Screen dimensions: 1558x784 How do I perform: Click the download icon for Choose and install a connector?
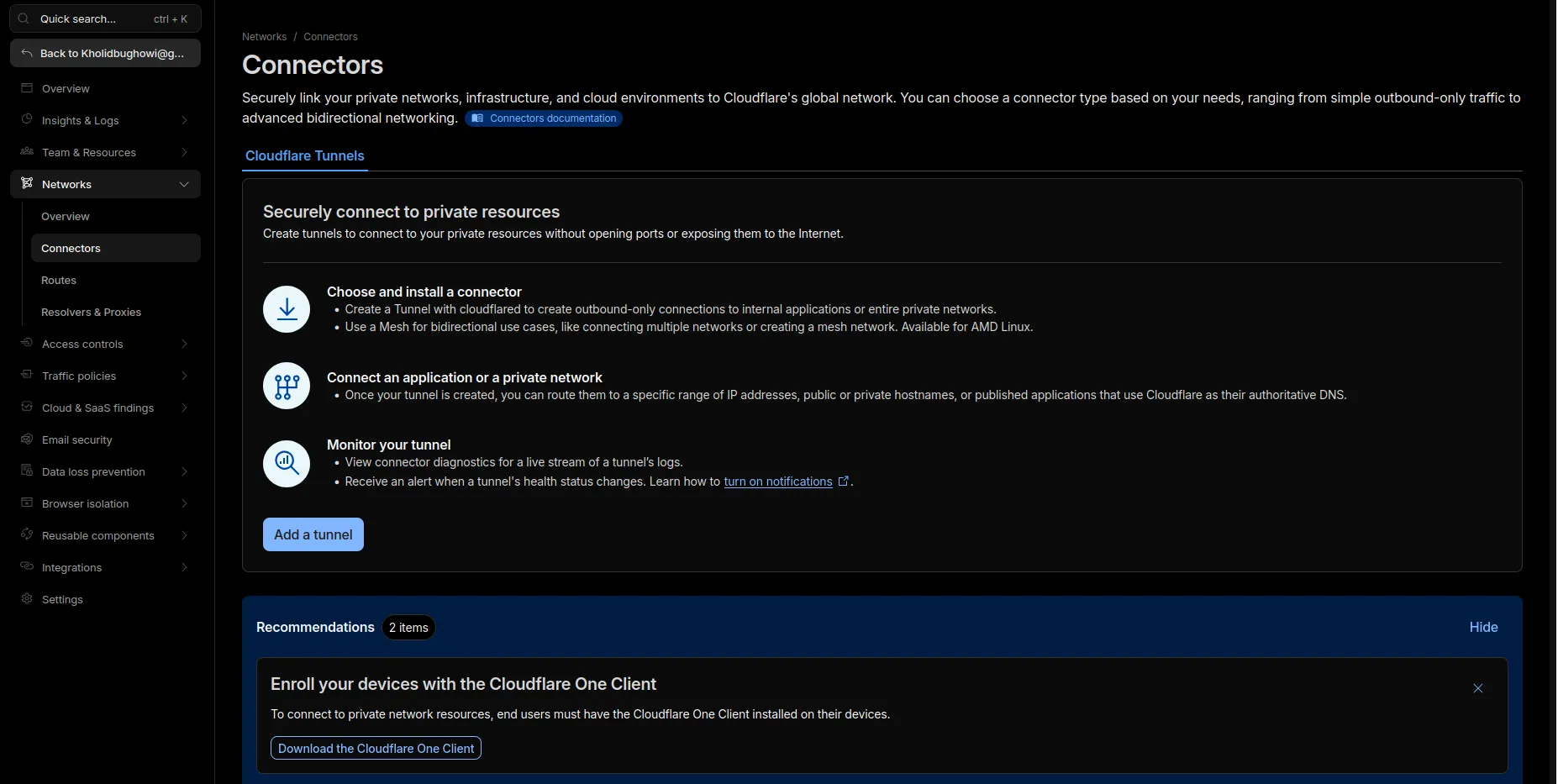(287, 309)
